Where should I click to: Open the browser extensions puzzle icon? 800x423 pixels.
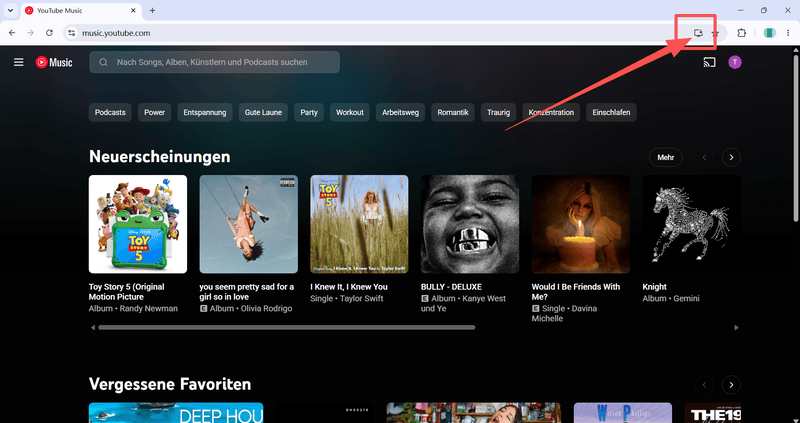tap(741, 33)
